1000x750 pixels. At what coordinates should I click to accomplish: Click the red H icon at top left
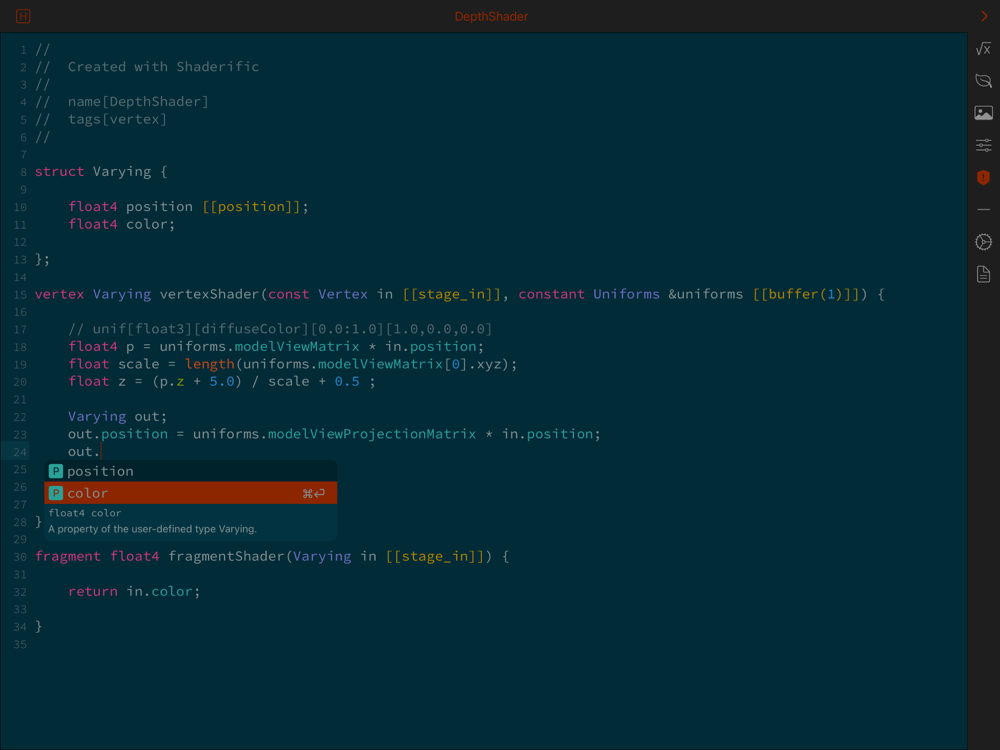[x=23, y=16]
